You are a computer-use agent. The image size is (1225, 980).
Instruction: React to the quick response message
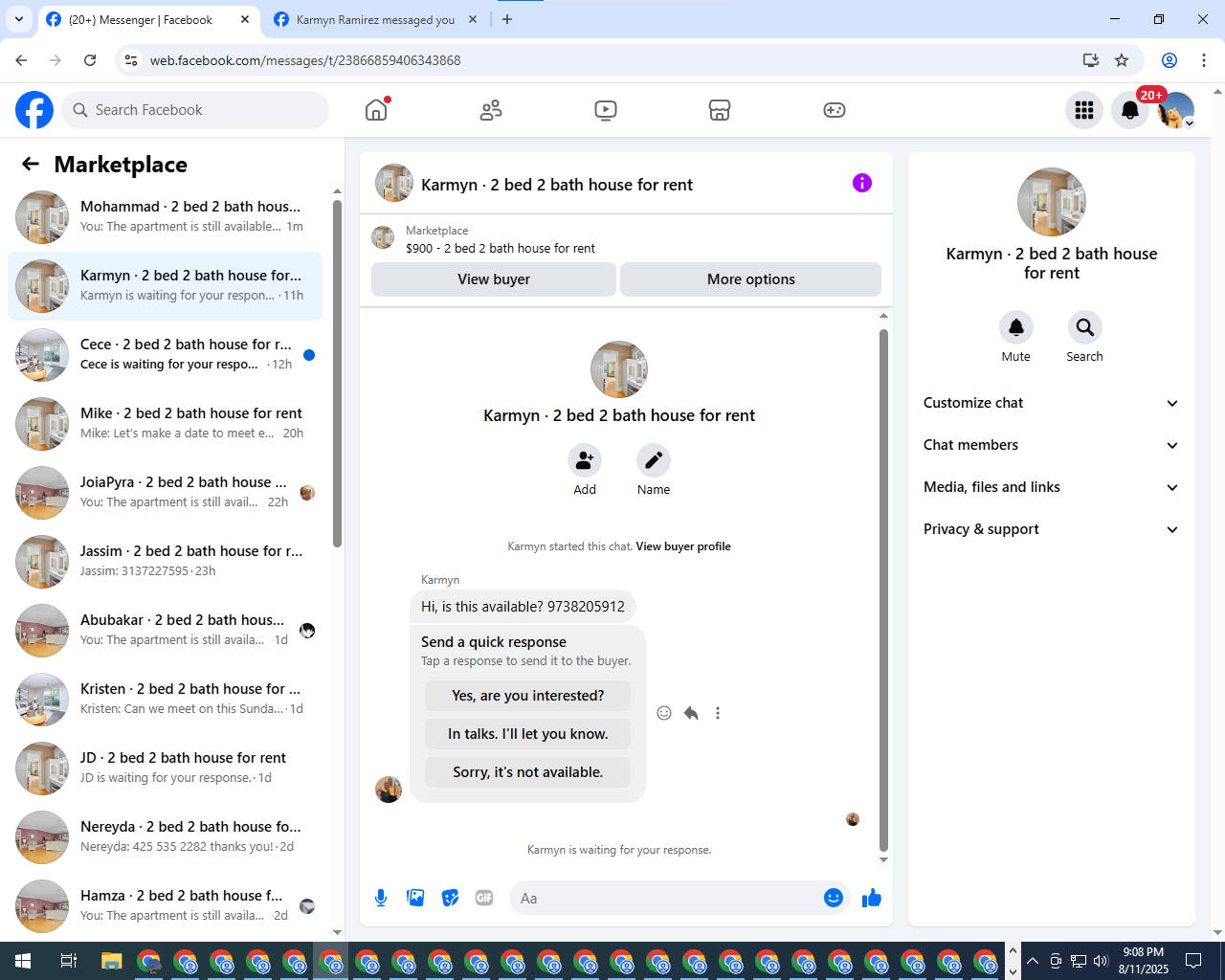point(664,713)
